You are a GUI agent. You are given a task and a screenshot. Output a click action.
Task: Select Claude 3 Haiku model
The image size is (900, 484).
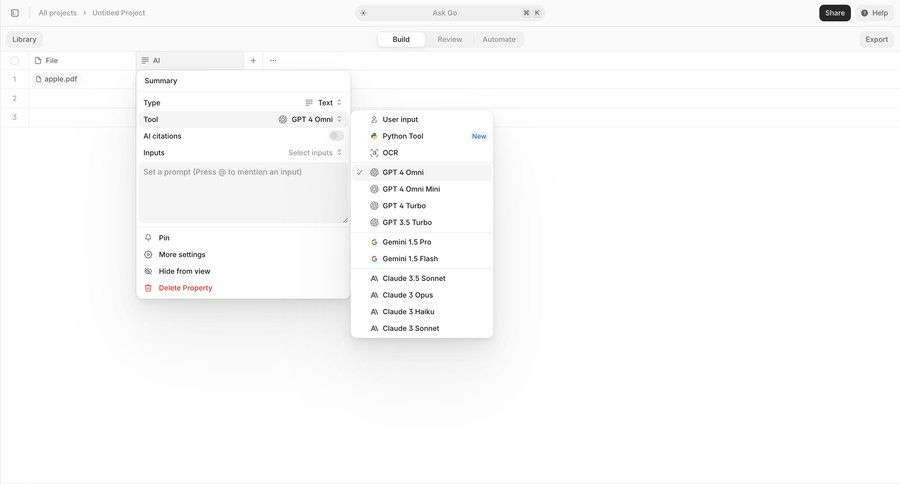(422, 311)
